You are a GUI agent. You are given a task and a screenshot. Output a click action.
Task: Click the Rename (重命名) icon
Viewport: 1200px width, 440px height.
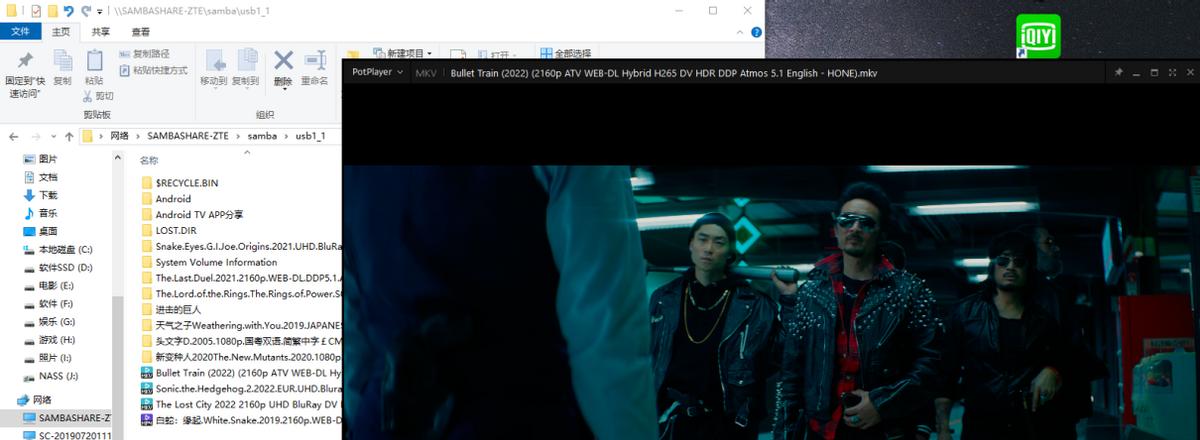tap(315, 60)
